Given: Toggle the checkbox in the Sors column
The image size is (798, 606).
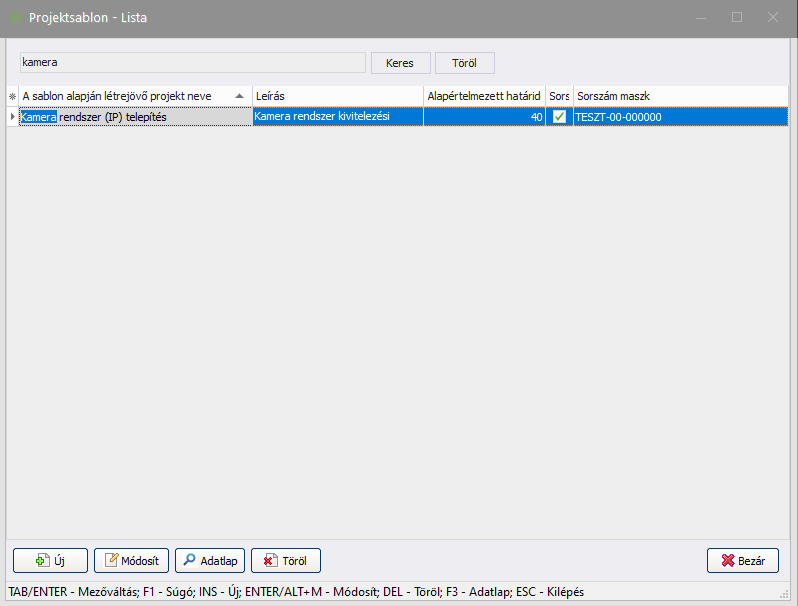Looking at the screenshot, I should 559,117.
